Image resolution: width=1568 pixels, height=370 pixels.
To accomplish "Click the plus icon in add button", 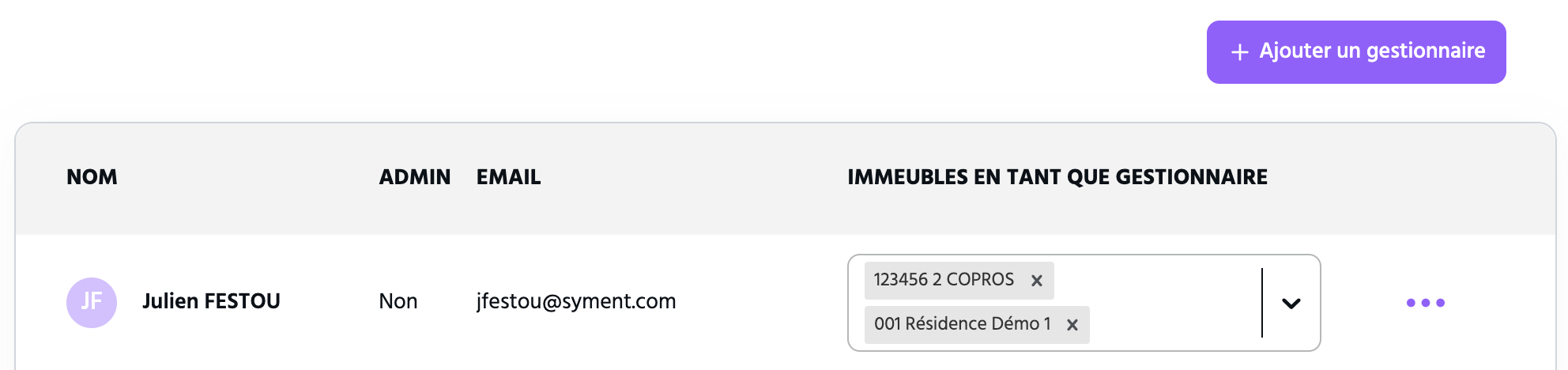I will tap(1240, 52).
